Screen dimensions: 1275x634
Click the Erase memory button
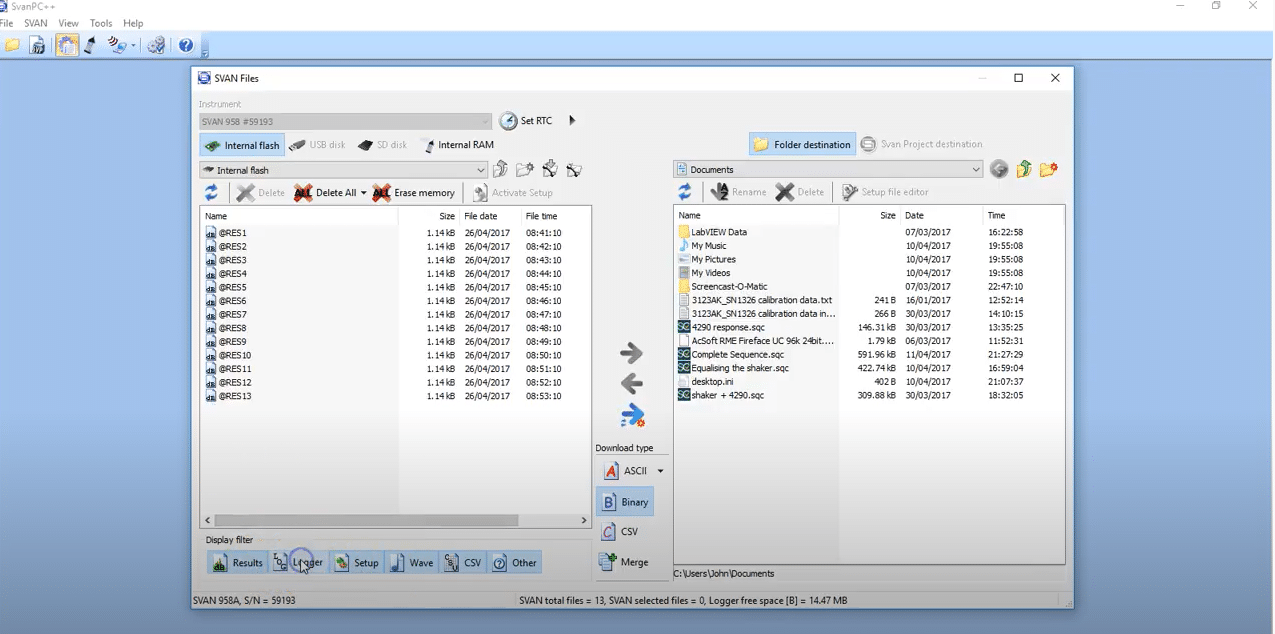414,193
